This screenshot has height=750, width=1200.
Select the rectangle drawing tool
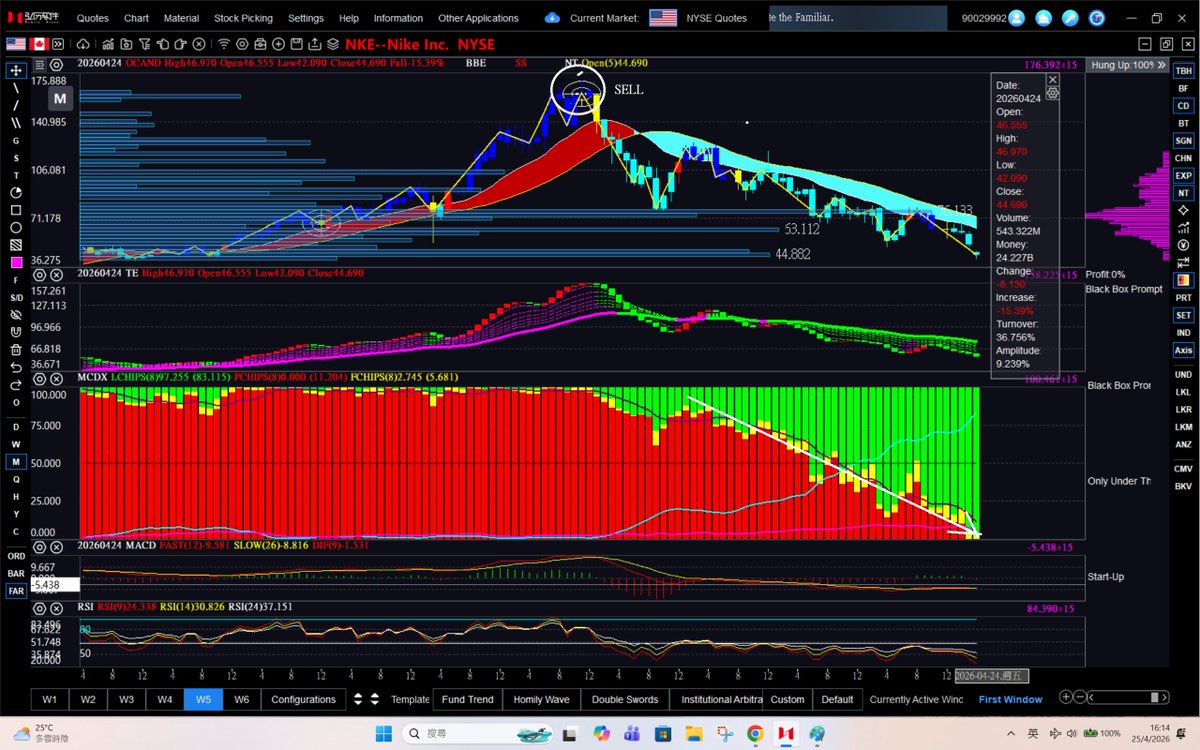(16, 210)
